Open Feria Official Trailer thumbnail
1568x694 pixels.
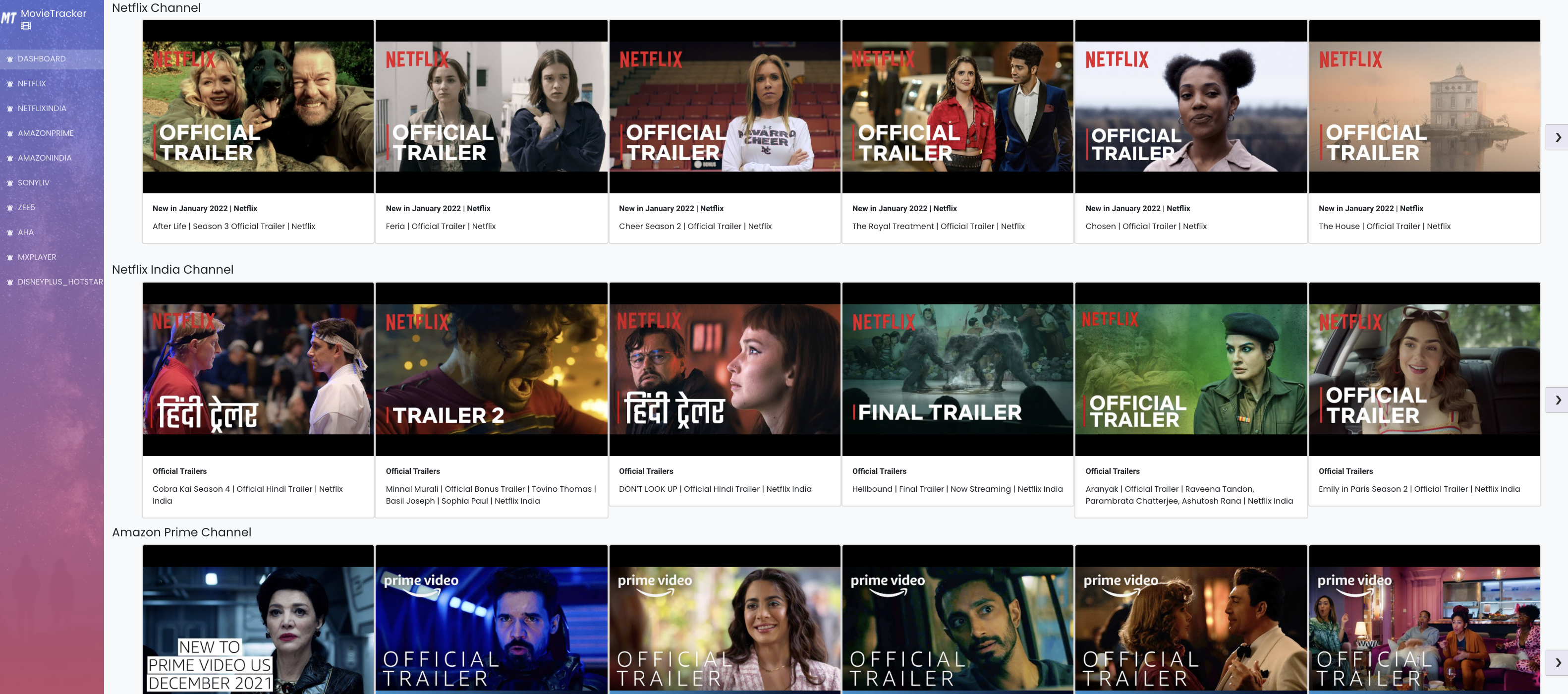(x=491, y=107)
